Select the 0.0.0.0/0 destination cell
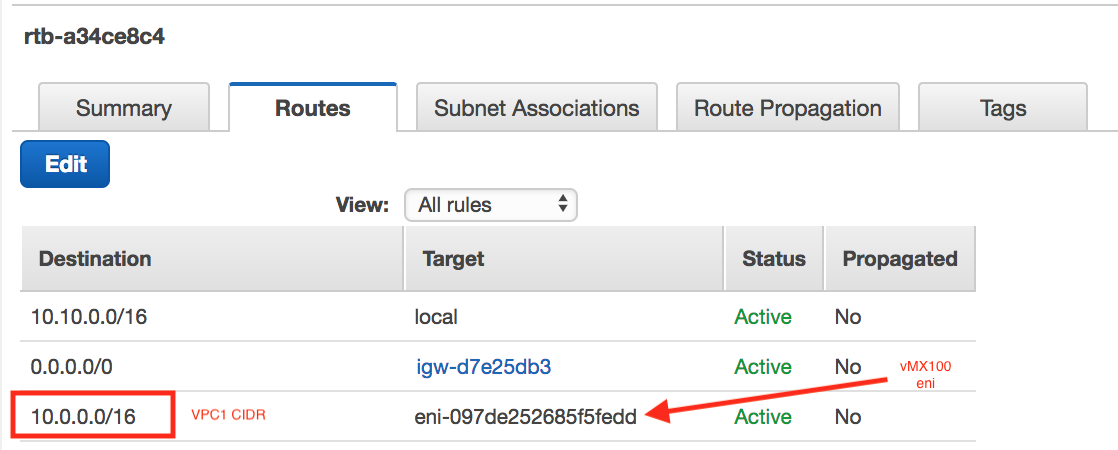This screenshot has height=450, width=1118. coord(73,367)
